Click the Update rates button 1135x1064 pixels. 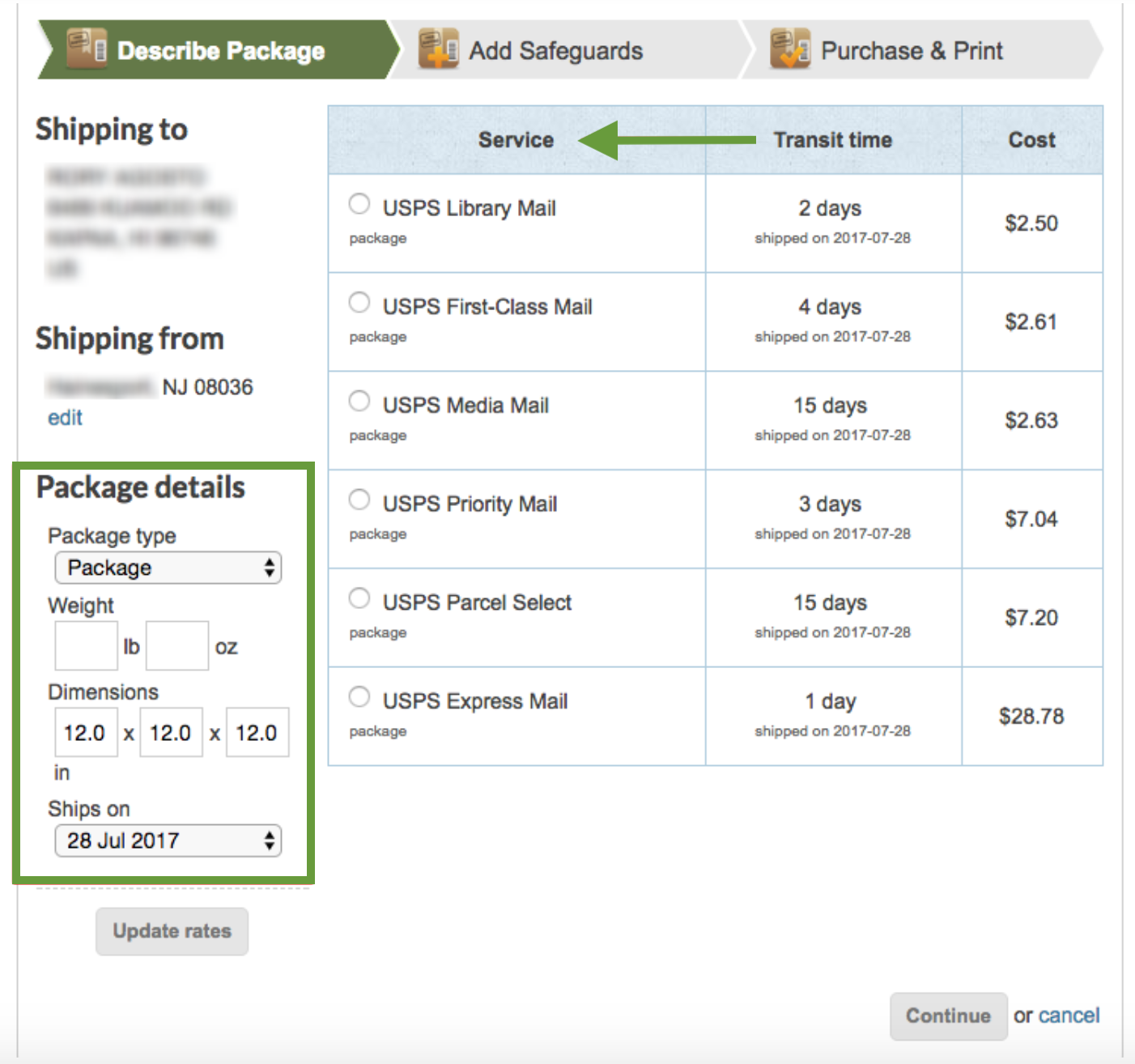pyautogui.click(x=172, y=931)
